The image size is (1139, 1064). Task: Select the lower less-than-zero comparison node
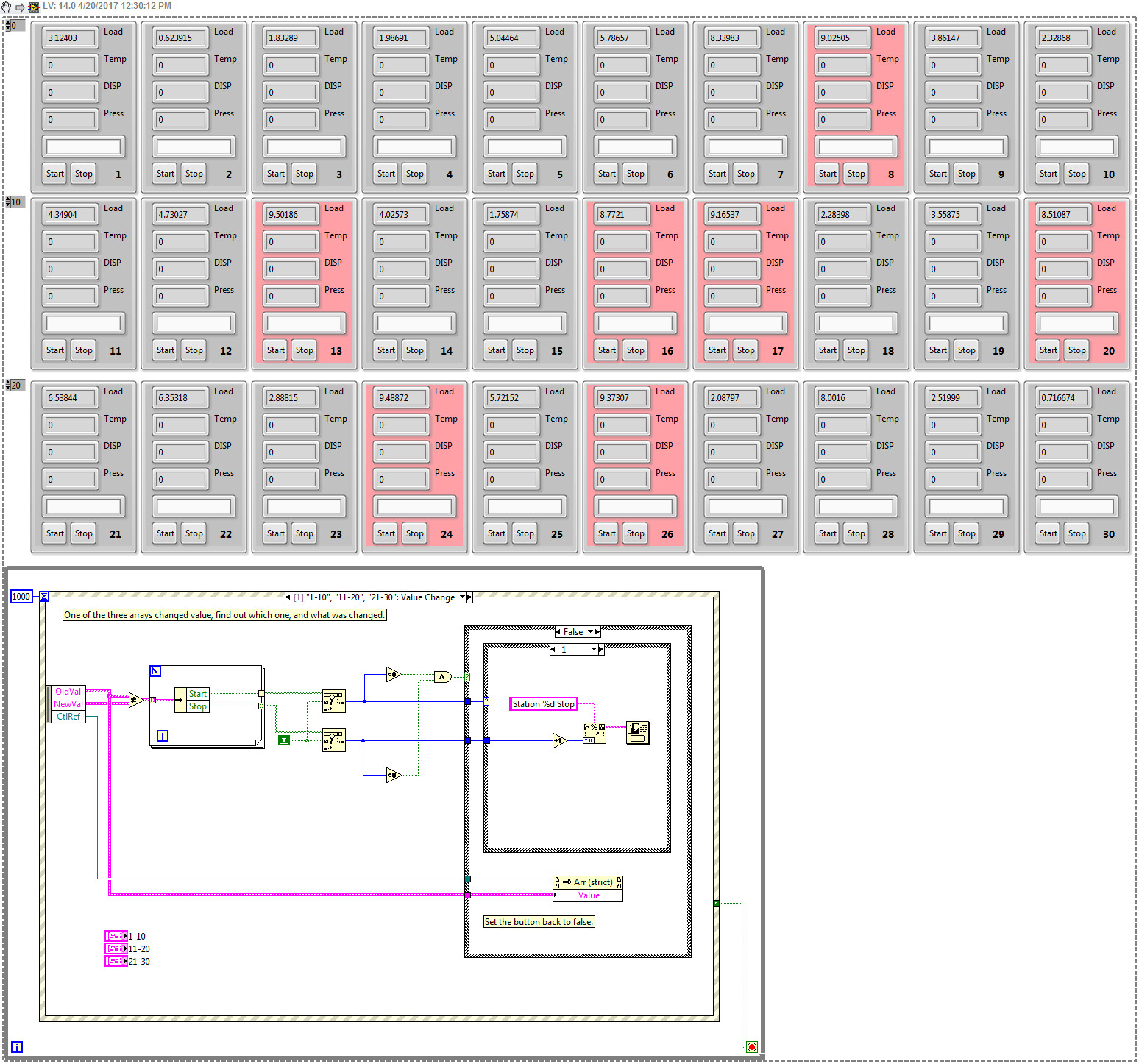tap(394, 775)
